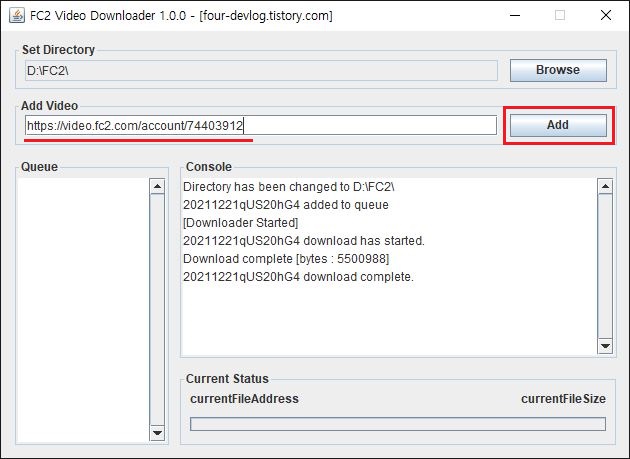This screenshot has height=459, width=630.
Task: Click the Queue scrollbar down arrow
Action: tap(157, 432)
